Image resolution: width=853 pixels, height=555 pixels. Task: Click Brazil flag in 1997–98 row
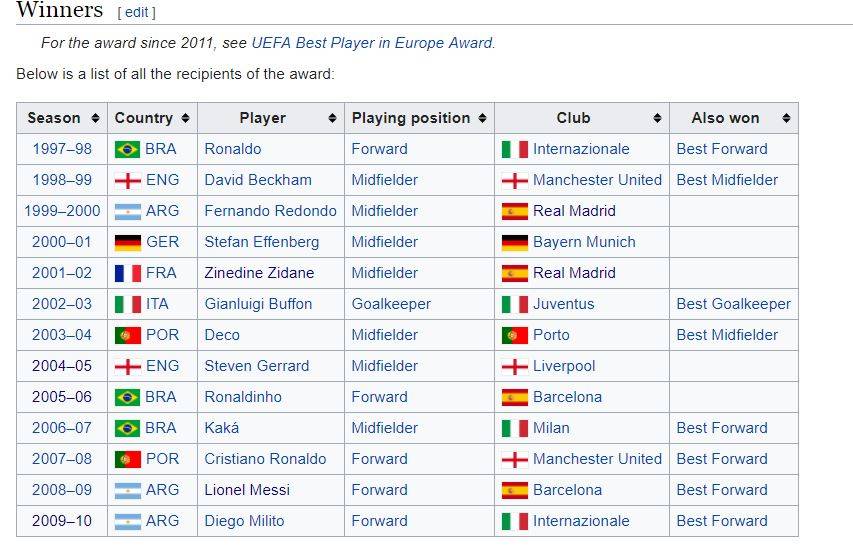127,149
